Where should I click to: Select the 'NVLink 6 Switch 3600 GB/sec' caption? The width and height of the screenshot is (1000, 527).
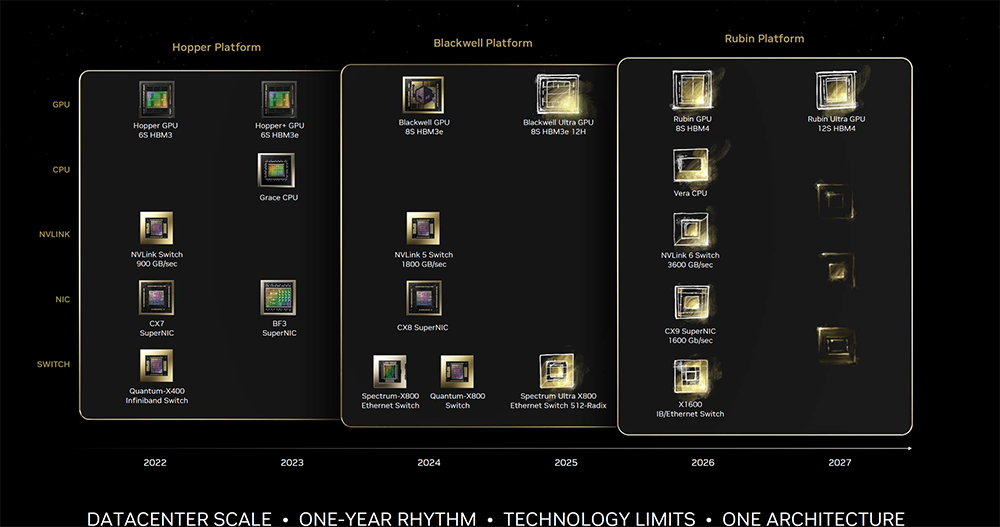(x=690, y=260)
